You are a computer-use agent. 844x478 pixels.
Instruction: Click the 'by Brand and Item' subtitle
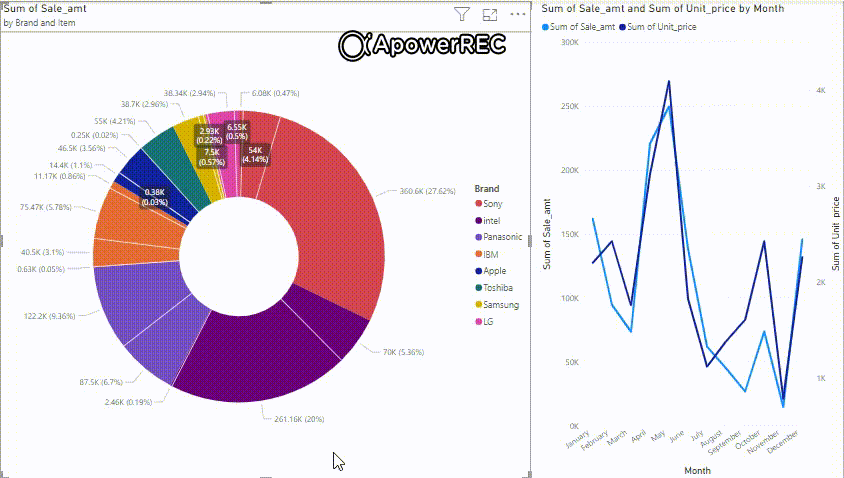click(x=39, y=23)
